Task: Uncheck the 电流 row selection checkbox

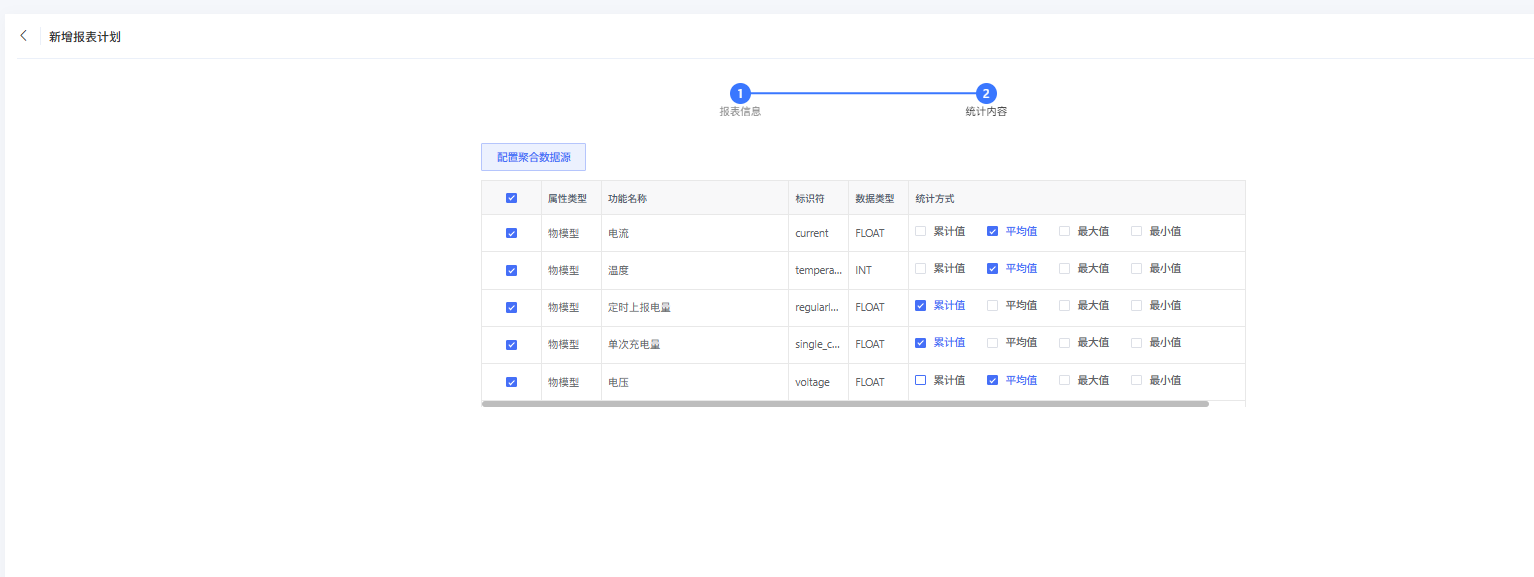Action: coord(512,233)
